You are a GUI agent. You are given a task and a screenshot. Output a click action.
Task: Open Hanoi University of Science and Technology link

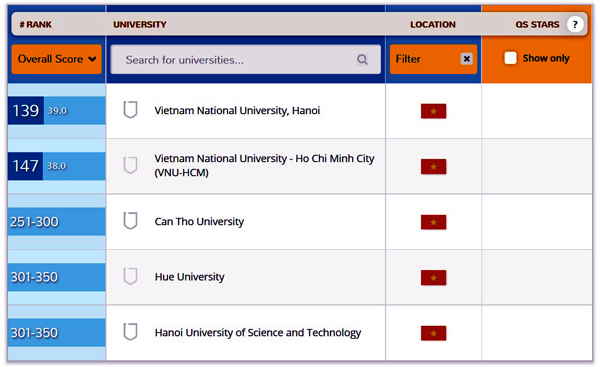tap(258, 333)
